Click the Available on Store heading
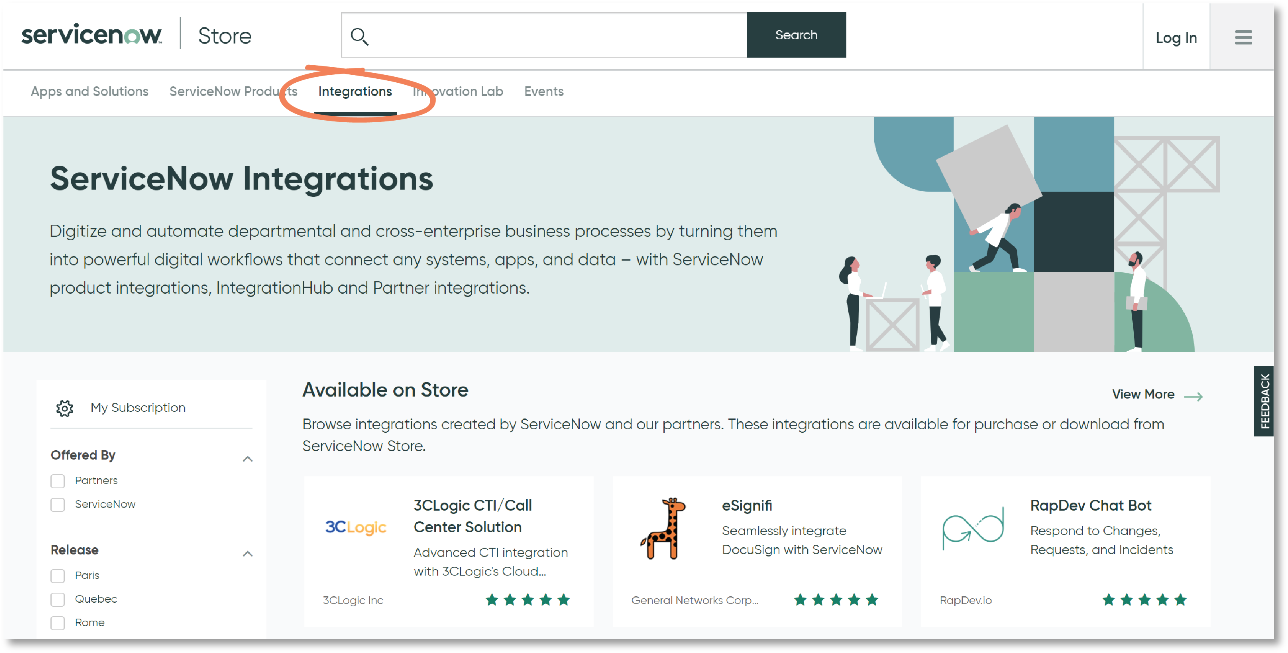 (x=385, y=390)
